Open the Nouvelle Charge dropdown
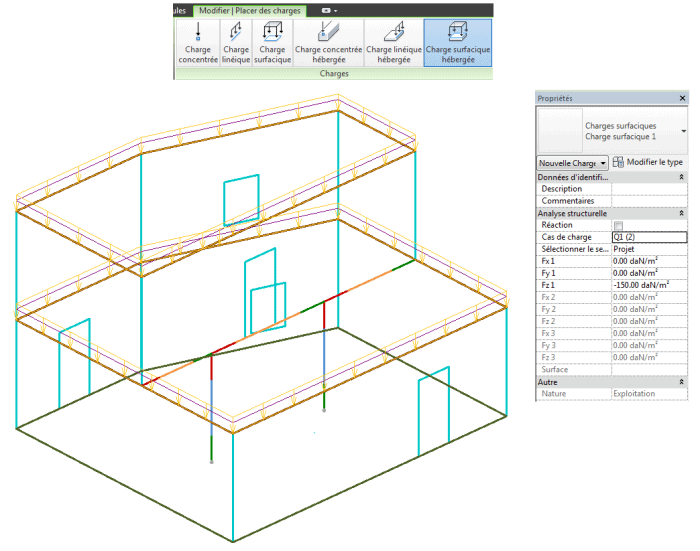The image size is (700, 551). 573,162
